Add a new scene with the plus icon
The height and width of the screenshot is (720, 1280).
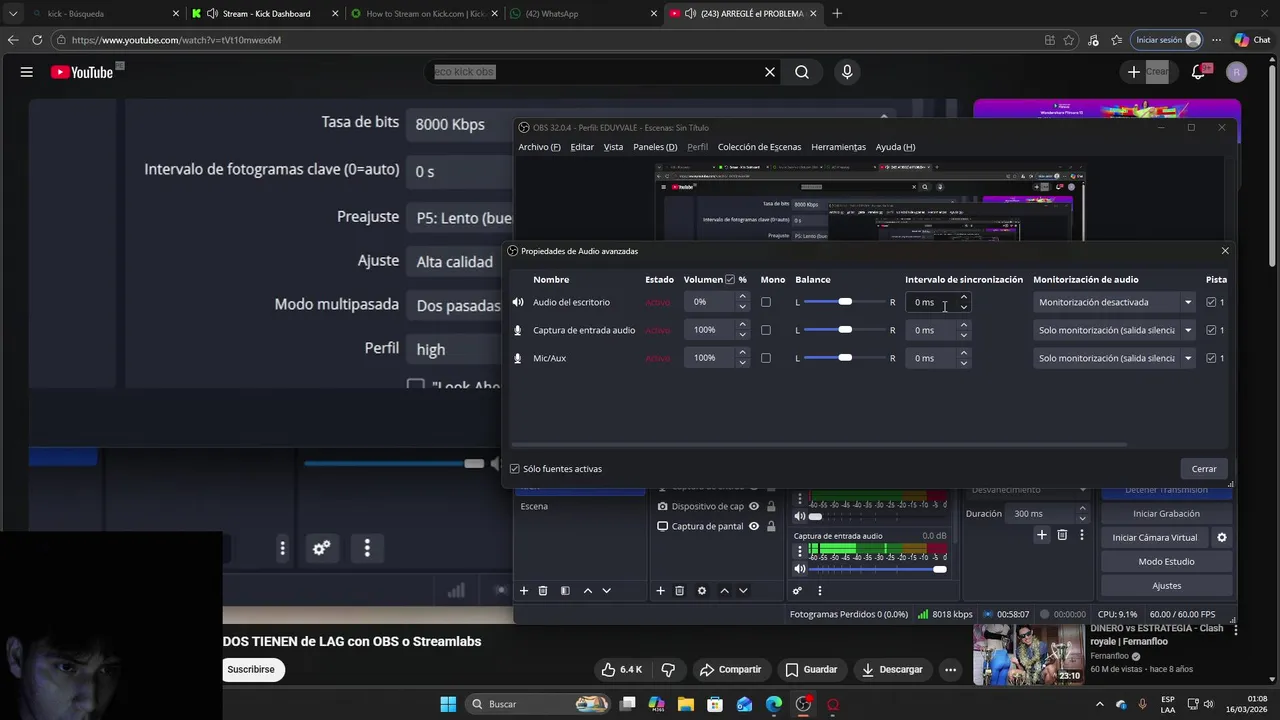coord(523,591)
